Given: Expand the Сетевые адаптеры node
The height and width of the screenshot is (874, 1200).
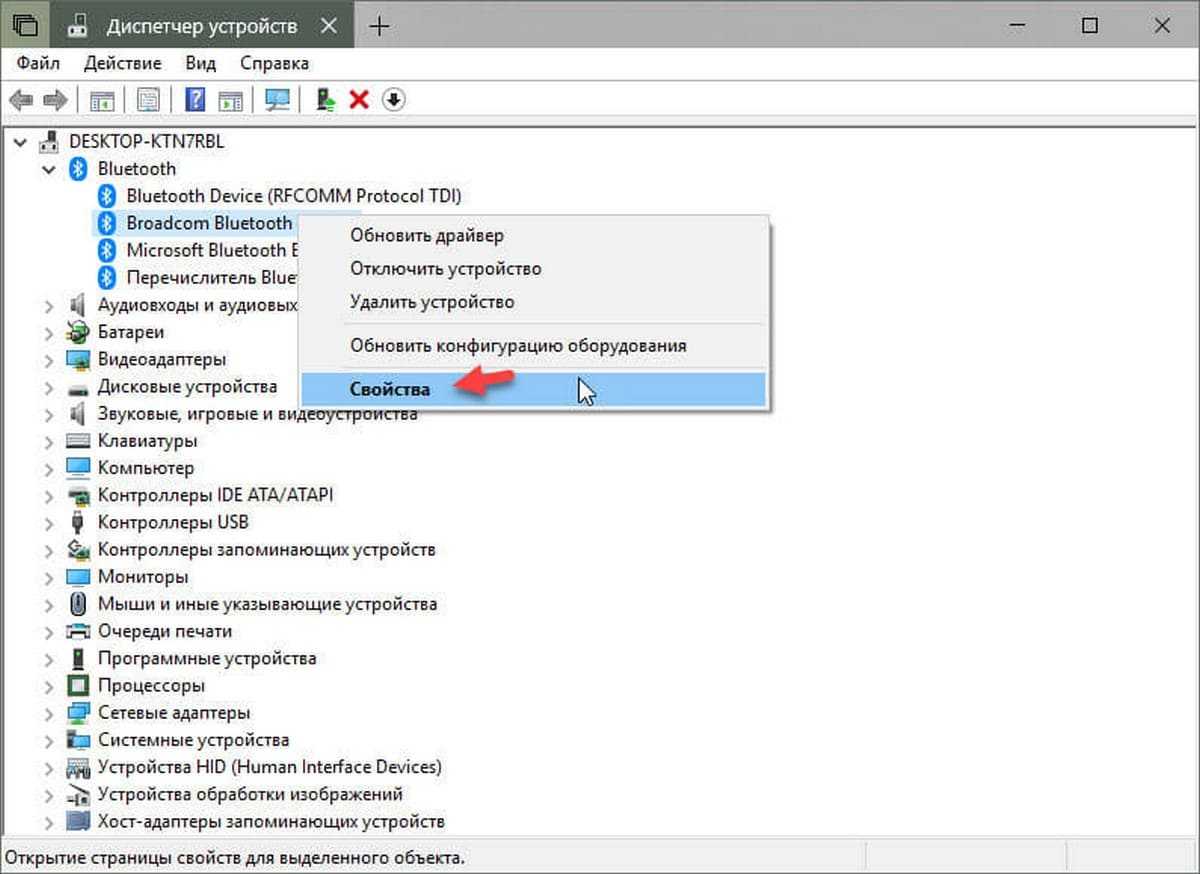Looking at the screenshot, I should pos(49,713).
